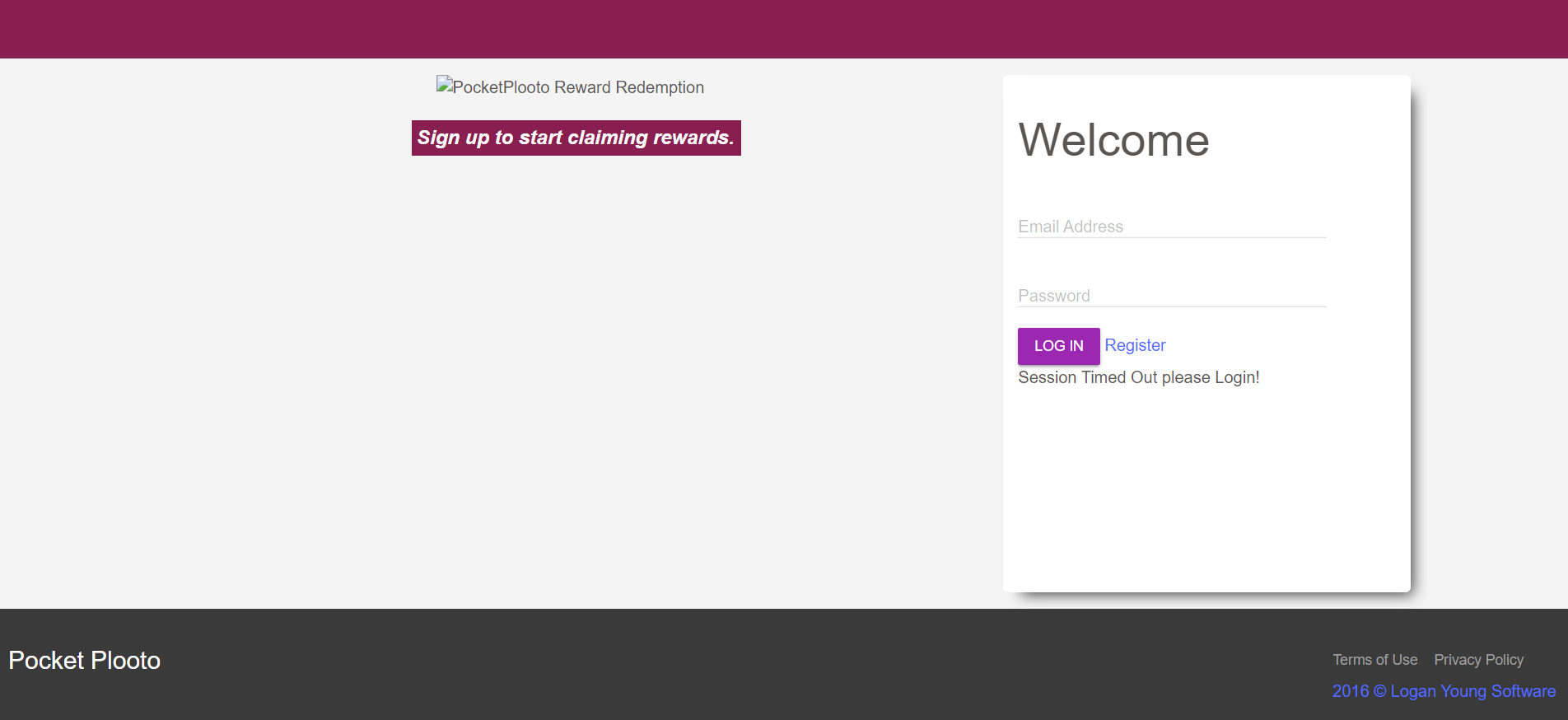Open the Terms of Use link

tap(1375, 660)
